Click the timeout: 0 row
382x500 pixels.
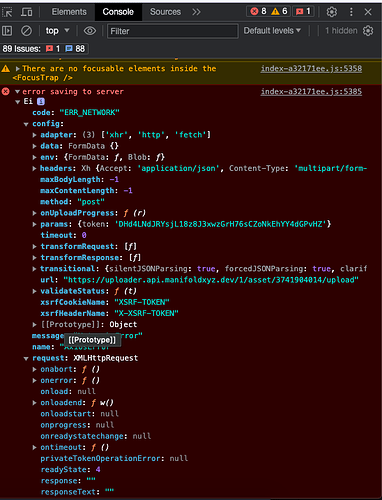[63, 235]
